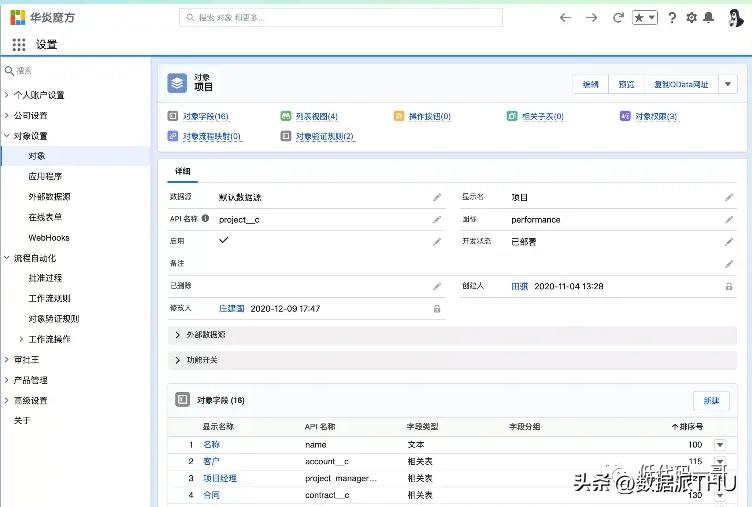Click the 预览 button
The width and height of the screenshot is (752, 507).
(x=626, y=84)
